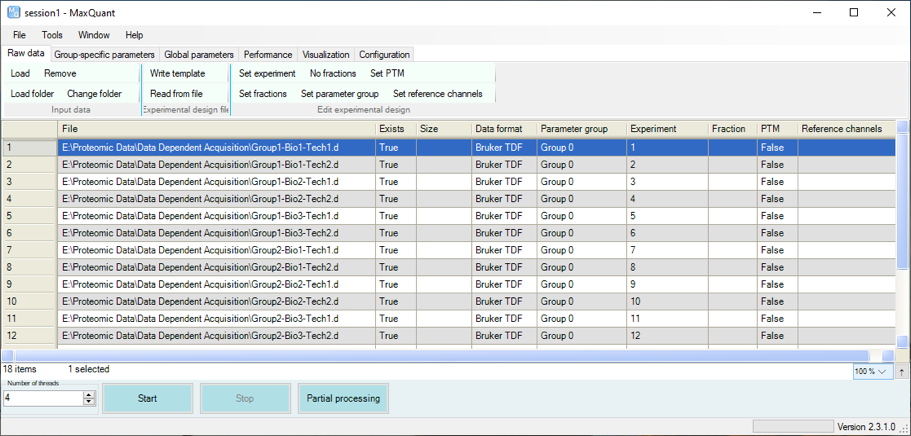
Task: Click Set reference channels command
Action: point(437,94)
